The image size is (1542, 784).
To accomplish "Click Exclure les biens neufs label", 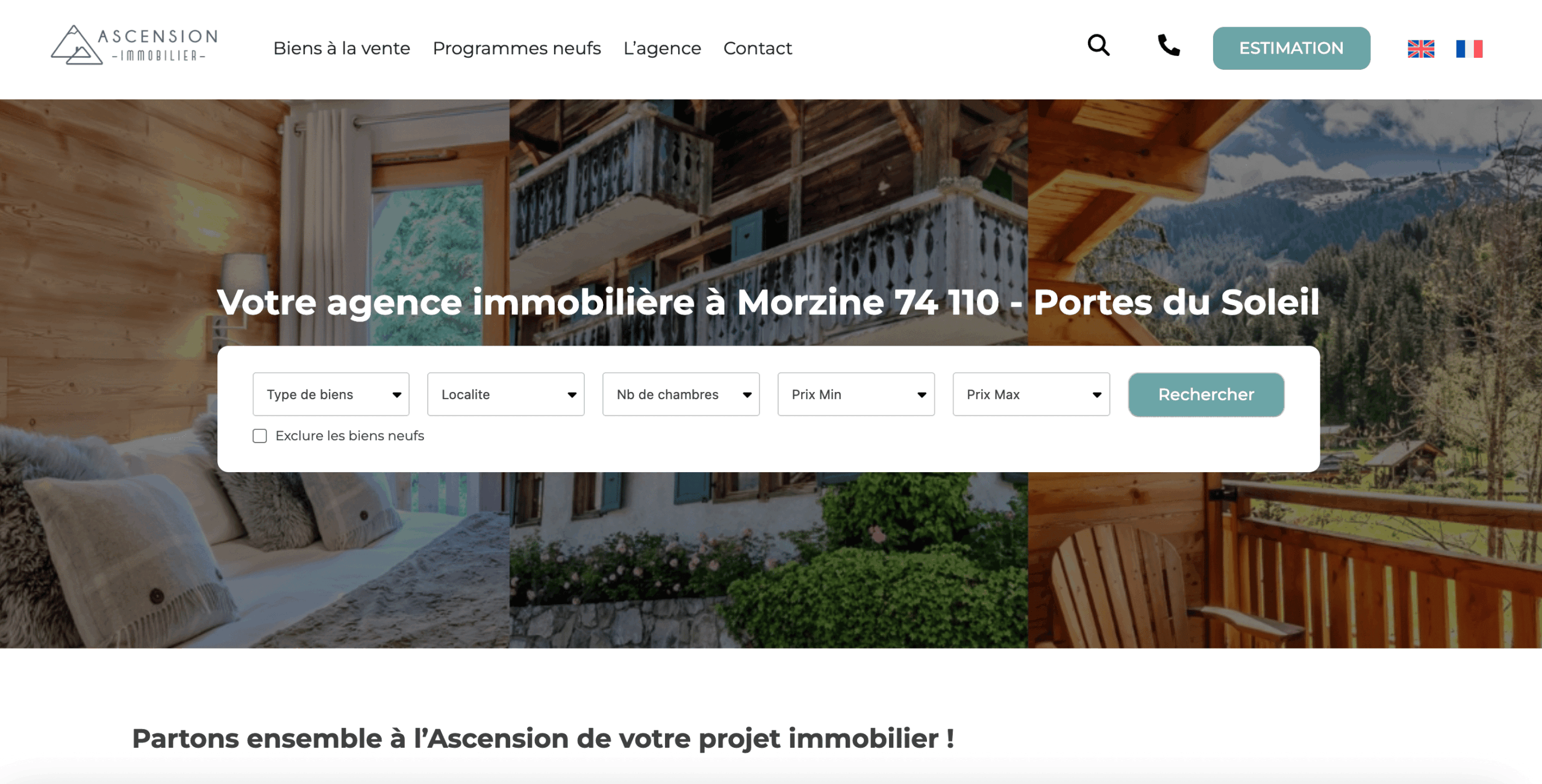I will click(x=349, y=436).
